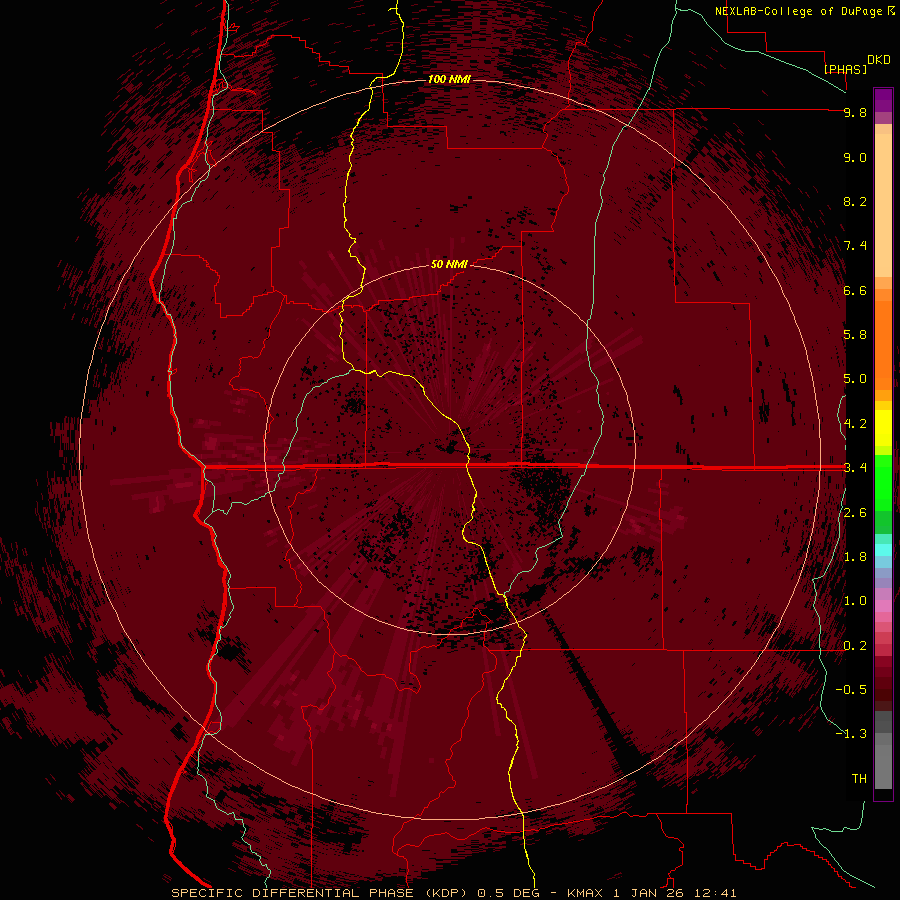Screen dimensions: 900x900
Task: Click the -1.3 scale value
Action: coord(851,734)
